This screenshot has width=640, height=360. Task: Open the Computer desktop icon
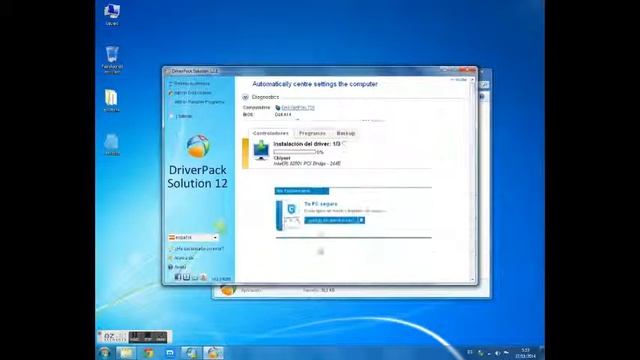(111, 14)
